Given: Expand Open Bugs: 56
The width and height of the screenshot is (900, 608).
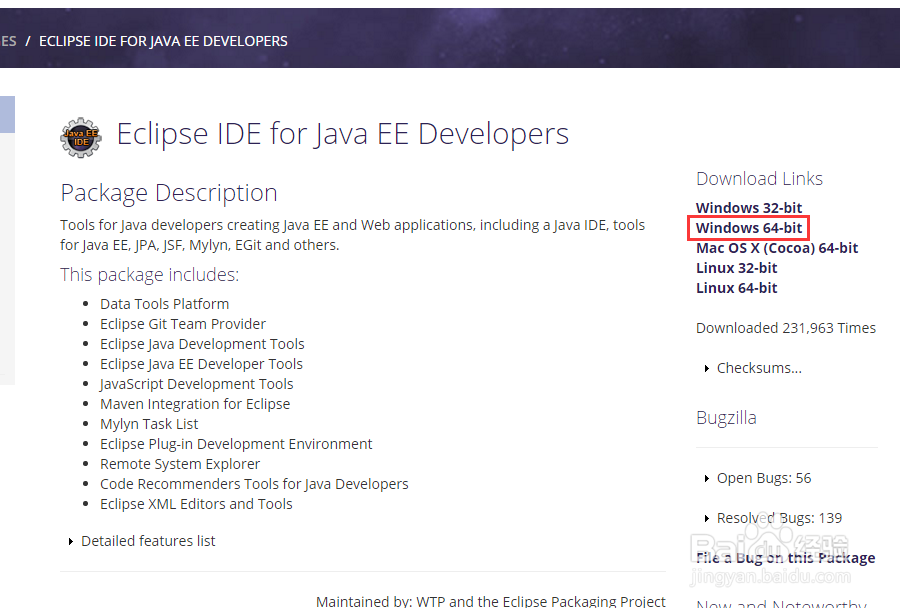Looking at the screenshot, I should point(758,478).
